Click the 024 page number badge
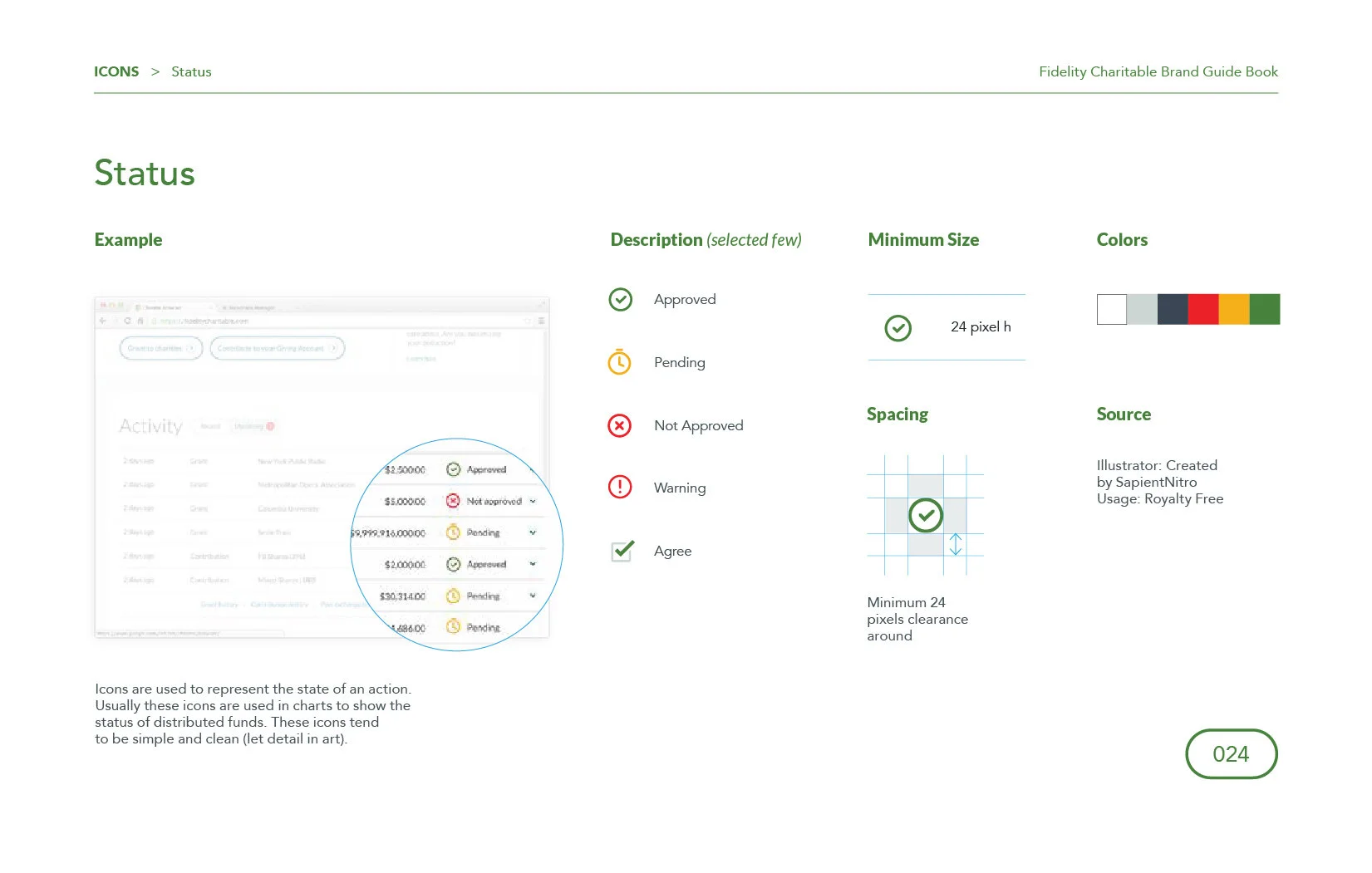The width and height of the screenshot is (1372, 873). click(1231, 753)
